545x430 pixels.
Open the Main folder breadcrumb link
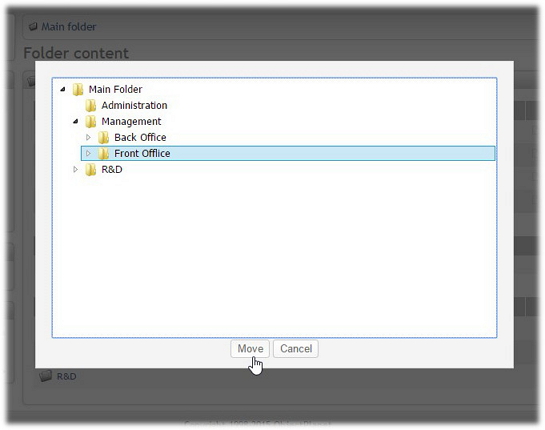(x=68, y=27)
